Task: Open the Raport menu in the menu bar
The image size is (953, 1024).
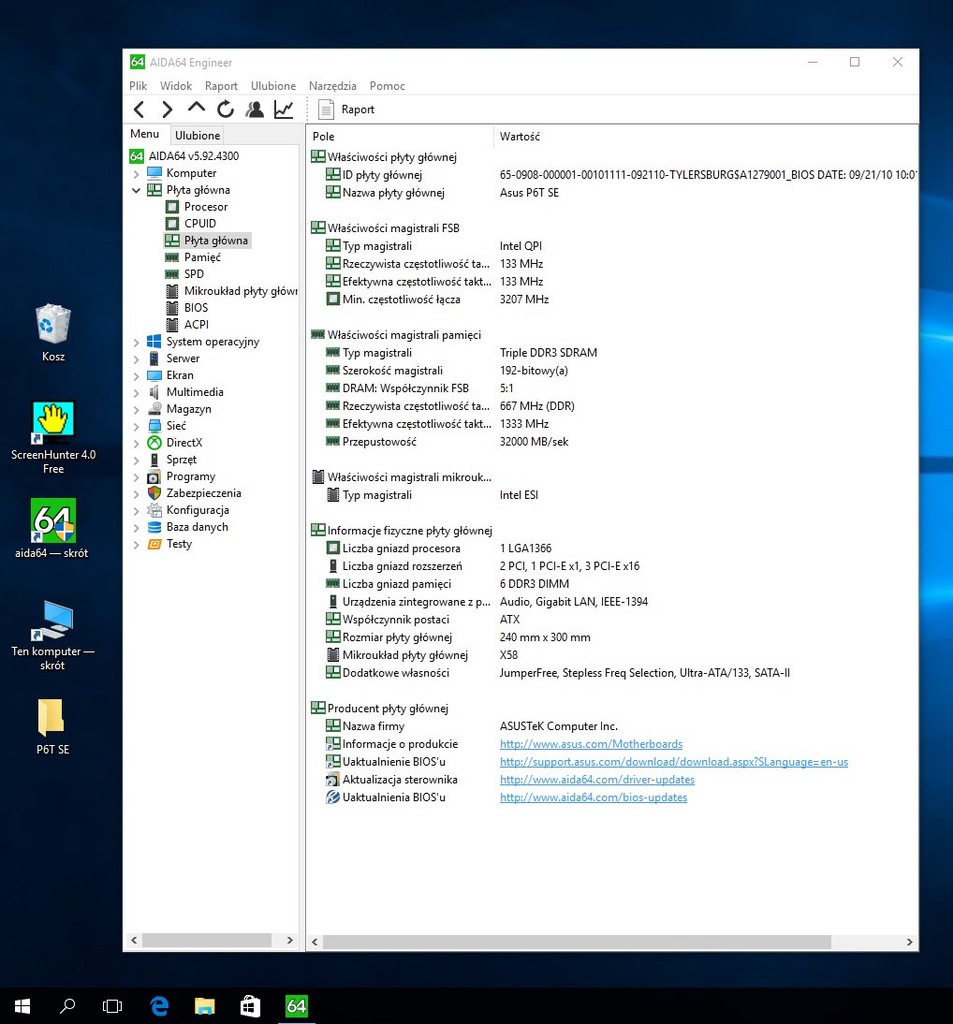Action: pyautogui.click(x=221, y=86)
